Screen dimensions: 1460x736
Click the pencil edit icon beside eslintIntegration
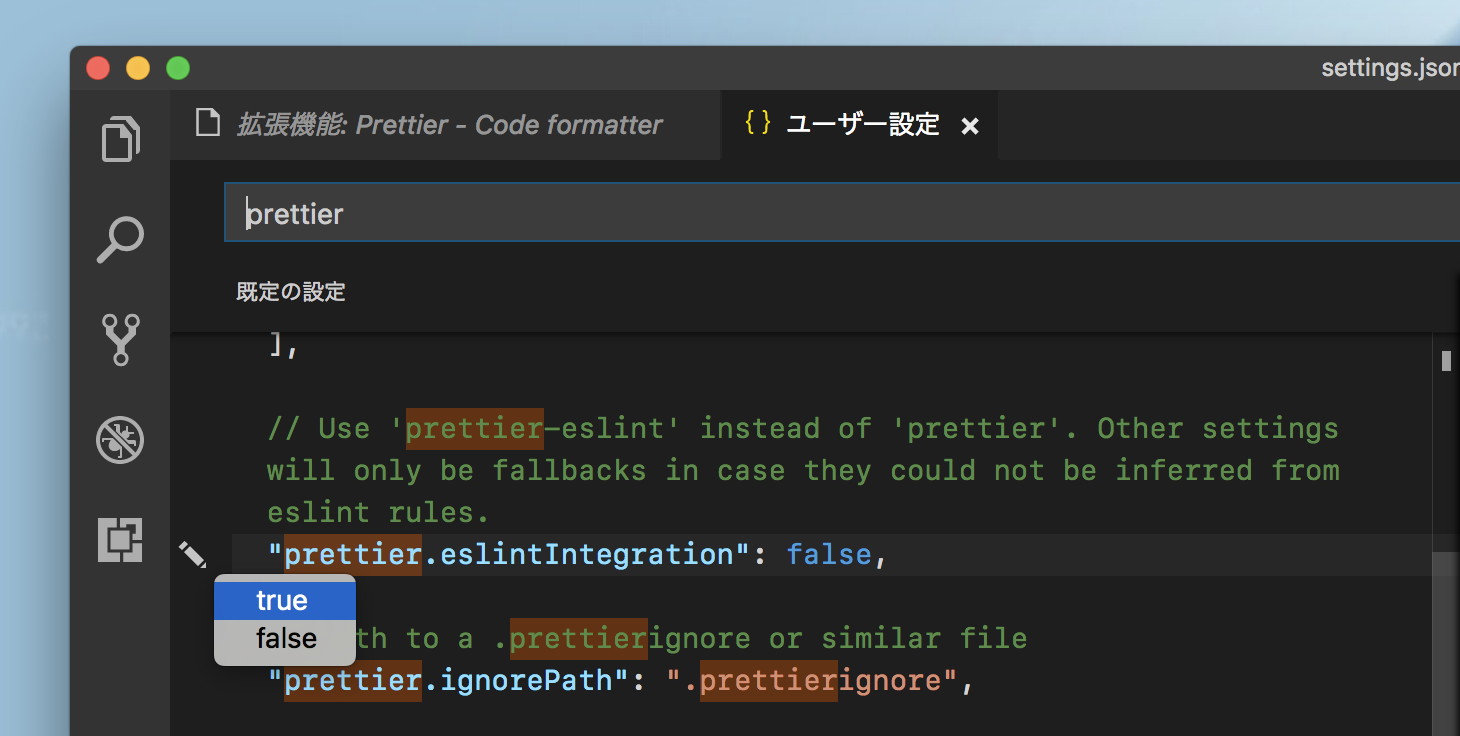[x=193, y=554]
